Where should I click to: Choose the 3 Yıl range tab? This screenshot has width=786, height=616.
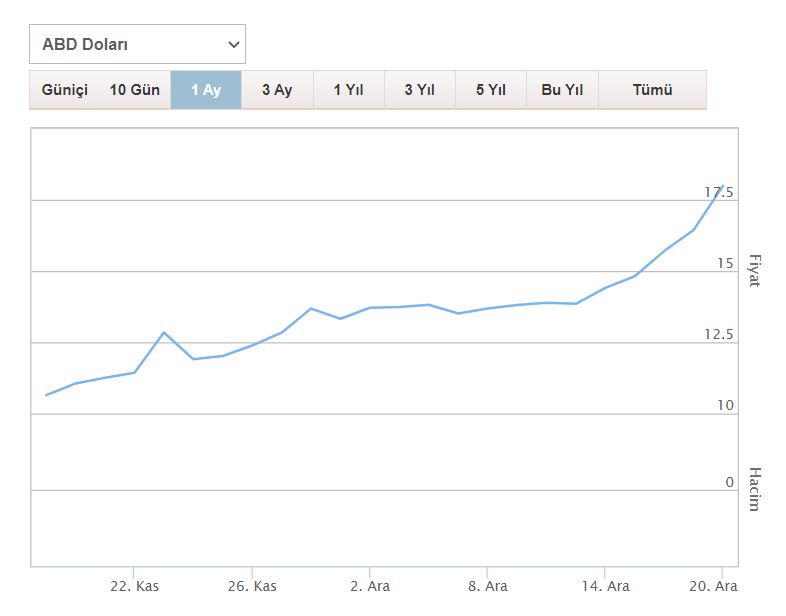(420, 90)
